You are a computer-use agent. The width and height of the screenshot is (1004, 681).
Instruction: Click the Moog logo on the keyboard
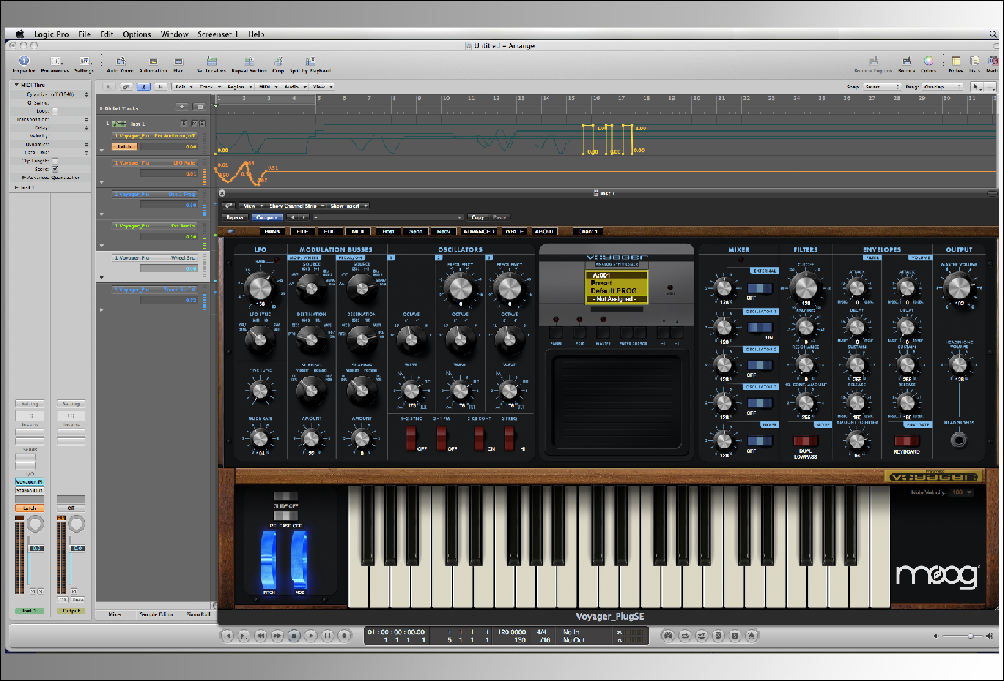[939, 575]
